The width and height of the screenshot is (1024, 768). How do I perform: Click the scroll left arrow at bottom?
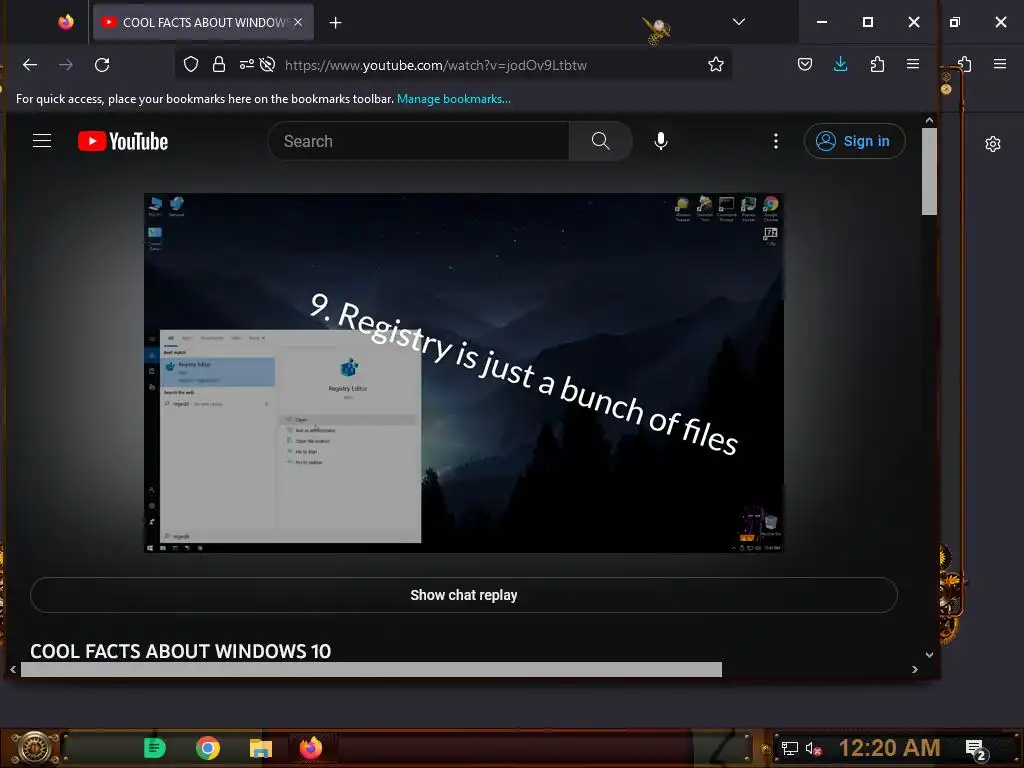[x=13, y=669]
